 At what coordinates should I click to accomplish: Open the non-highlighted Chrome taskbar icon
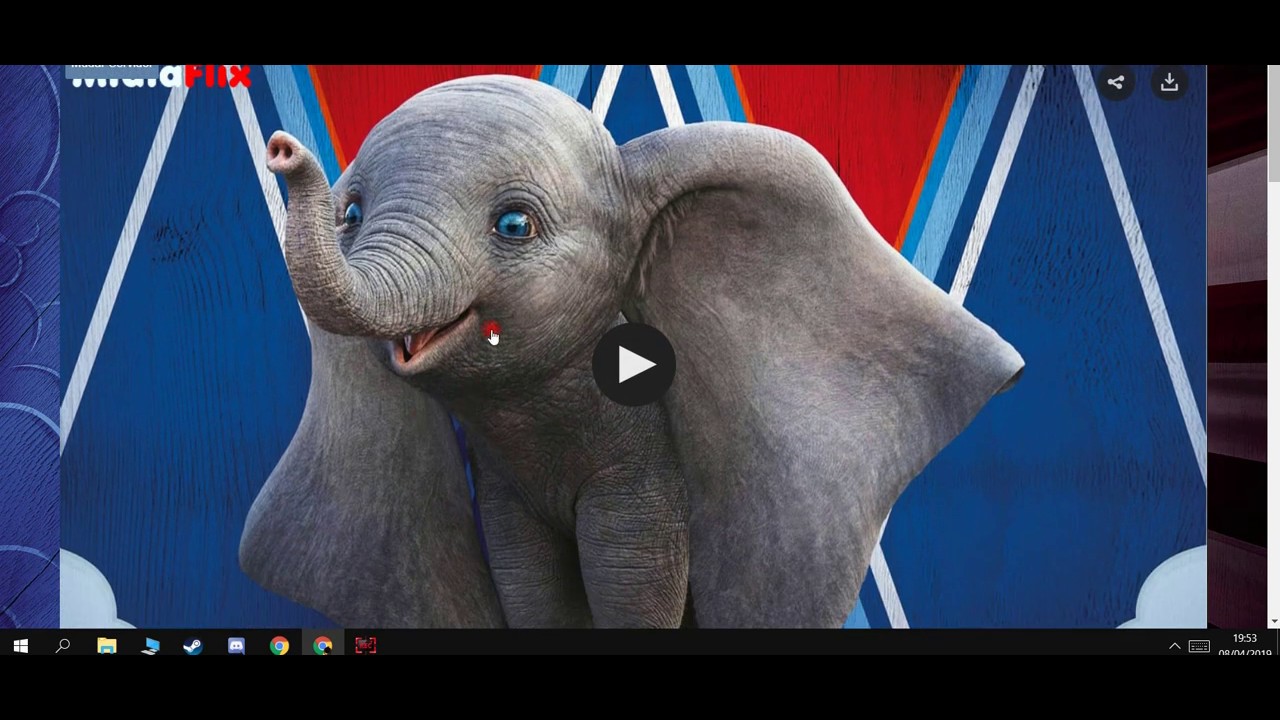(279, 646)
